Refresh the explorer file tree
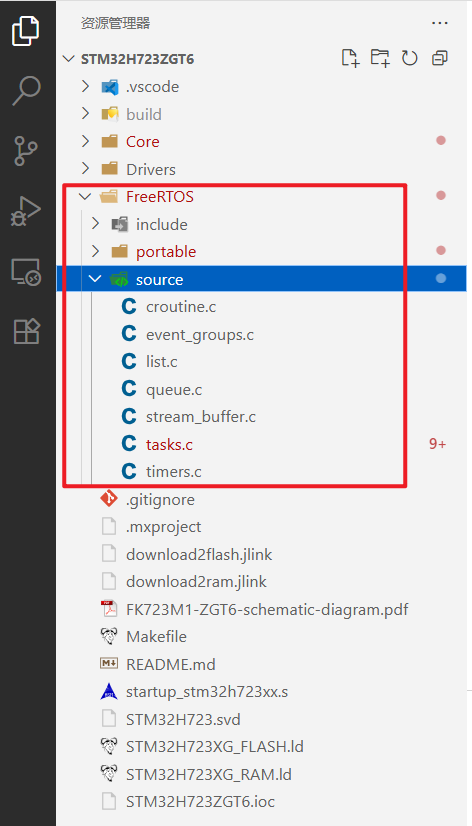472x826 pixels. pyautogui.click(x=409, y=58)
